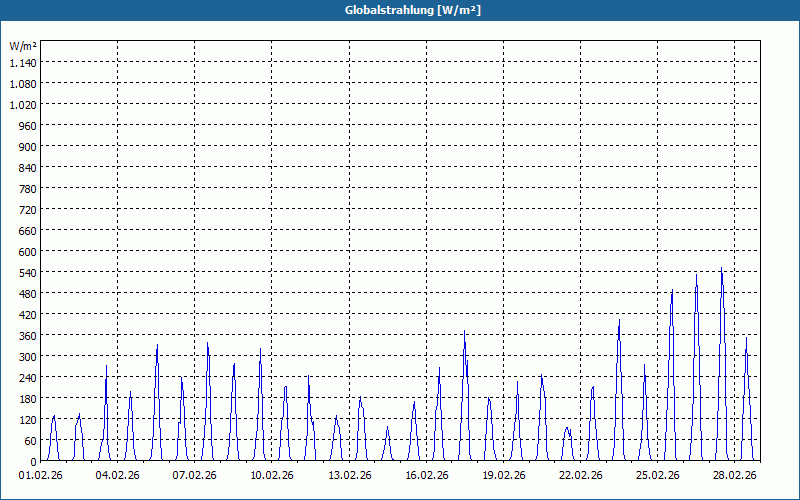
Task: Click the 22.02.26 date label
Action: pos(581,476)
